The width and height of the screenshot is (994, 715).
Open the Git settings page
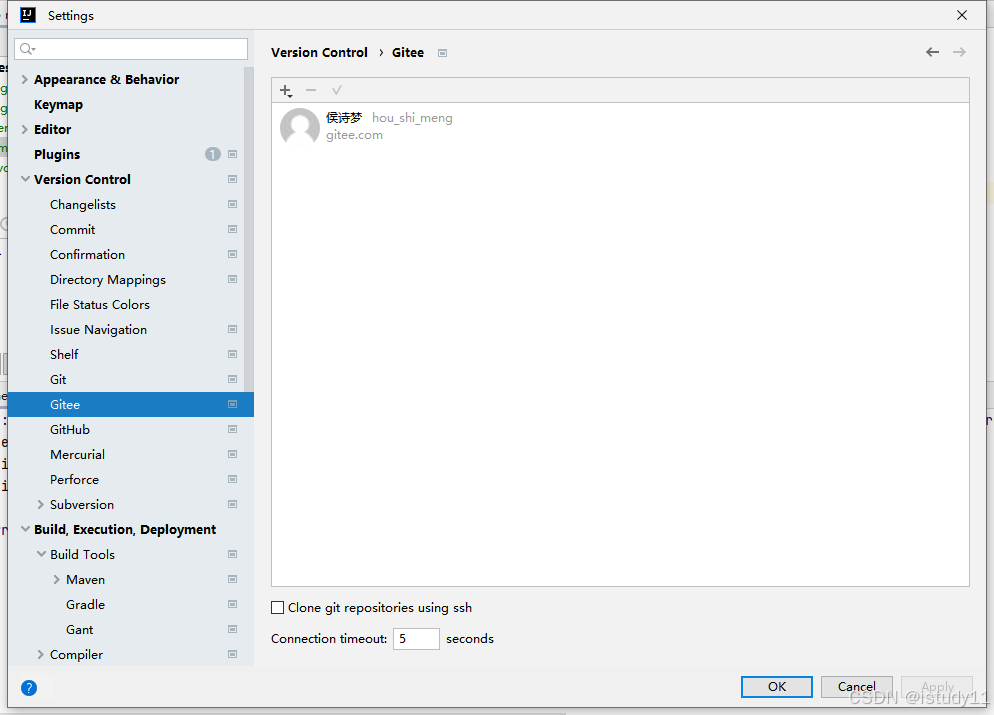tap(58, 380)
